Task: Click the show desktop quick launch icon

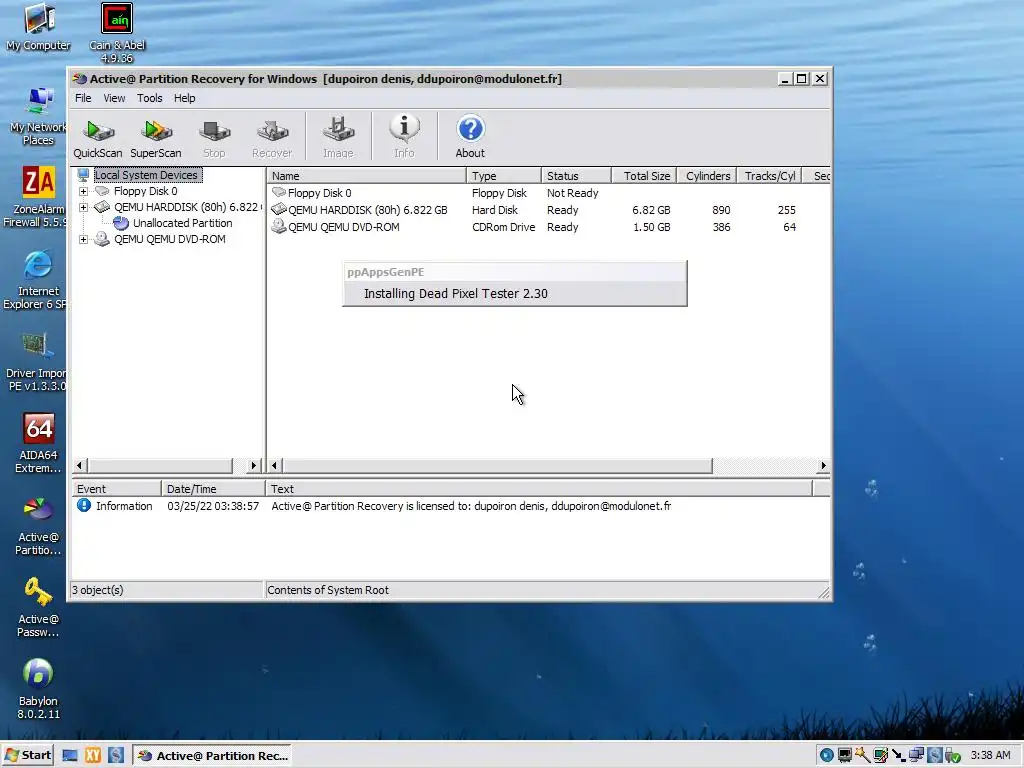Action: tap(70, 756)
